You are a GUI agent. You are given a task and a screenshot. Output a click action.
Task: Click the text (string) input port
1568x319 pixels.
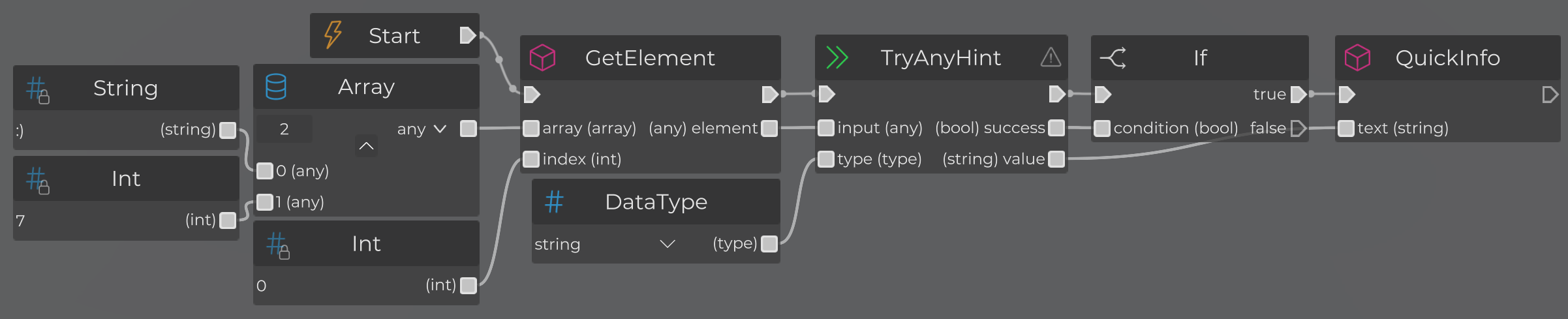point(1346,129)
